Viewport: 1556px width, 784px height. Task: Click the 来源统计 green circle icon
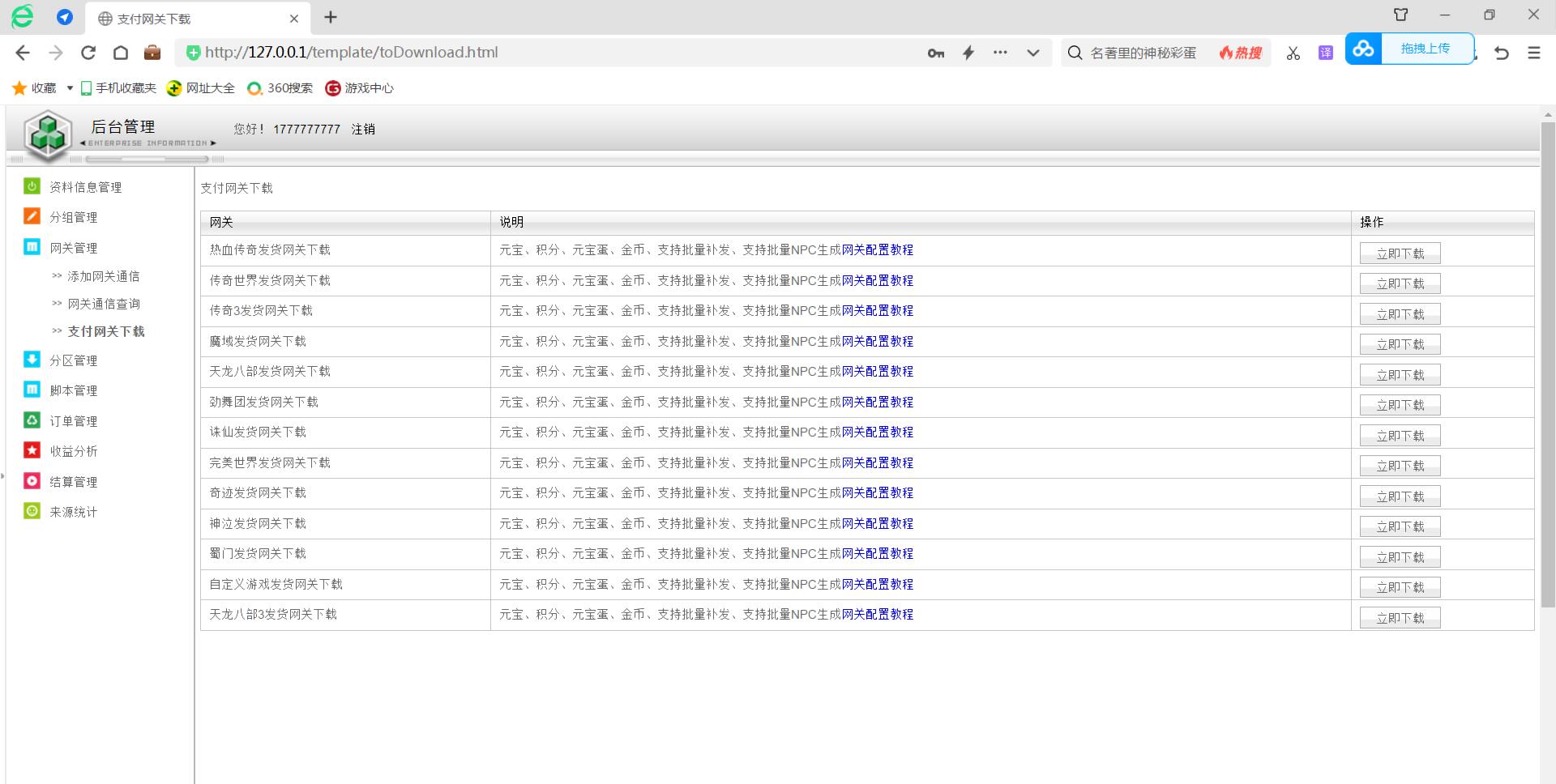tap(32, 511)
